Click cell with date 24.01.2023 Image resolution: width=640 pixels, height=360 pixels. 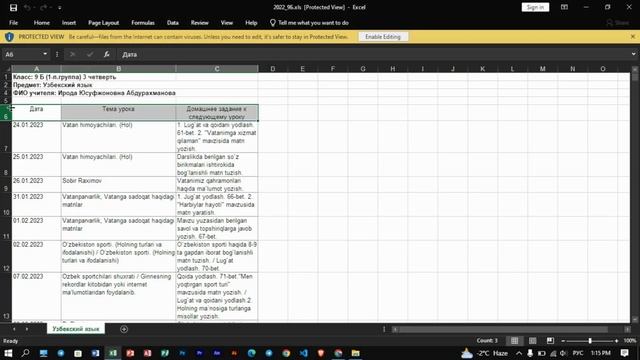click(x=36, y=137)
